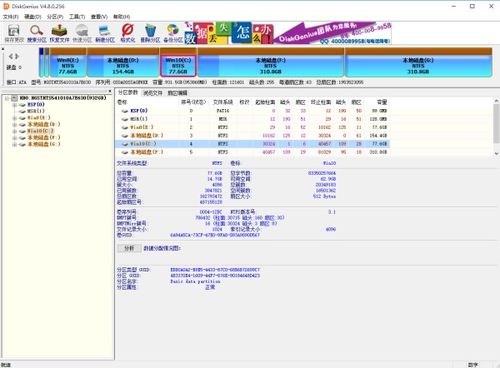The image size is (500, 368).
Task: Expand the Win10(C:) tree node
Action: point(14,131)
